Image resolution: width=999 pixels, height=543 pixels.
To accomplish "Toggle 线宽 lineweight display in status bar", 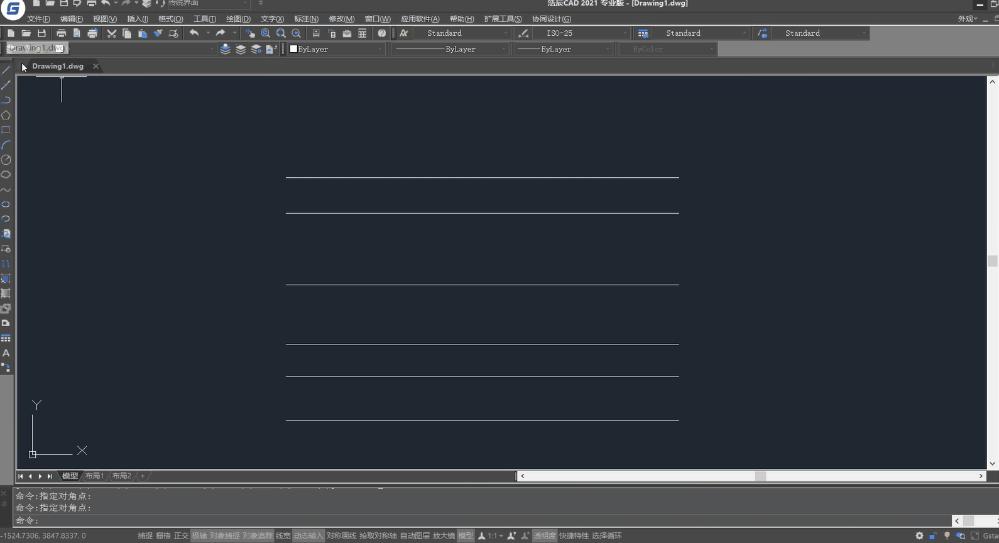I will pos(283,536).
